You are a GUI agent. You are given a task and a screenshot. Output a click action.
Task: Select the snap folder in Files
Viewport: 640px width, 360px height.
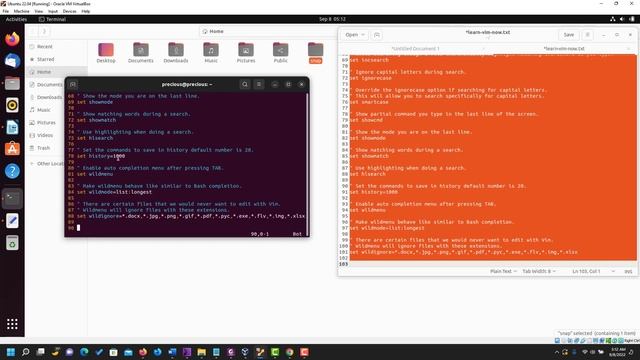(316, 53)
